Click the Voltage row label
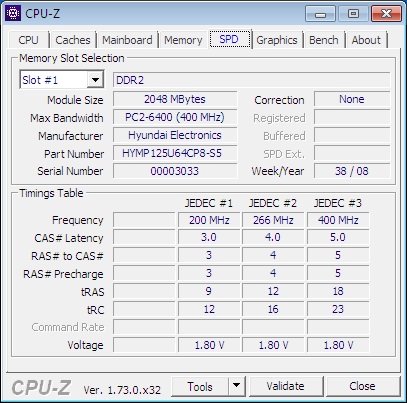 pyautogui.click(x=85, y=345)
